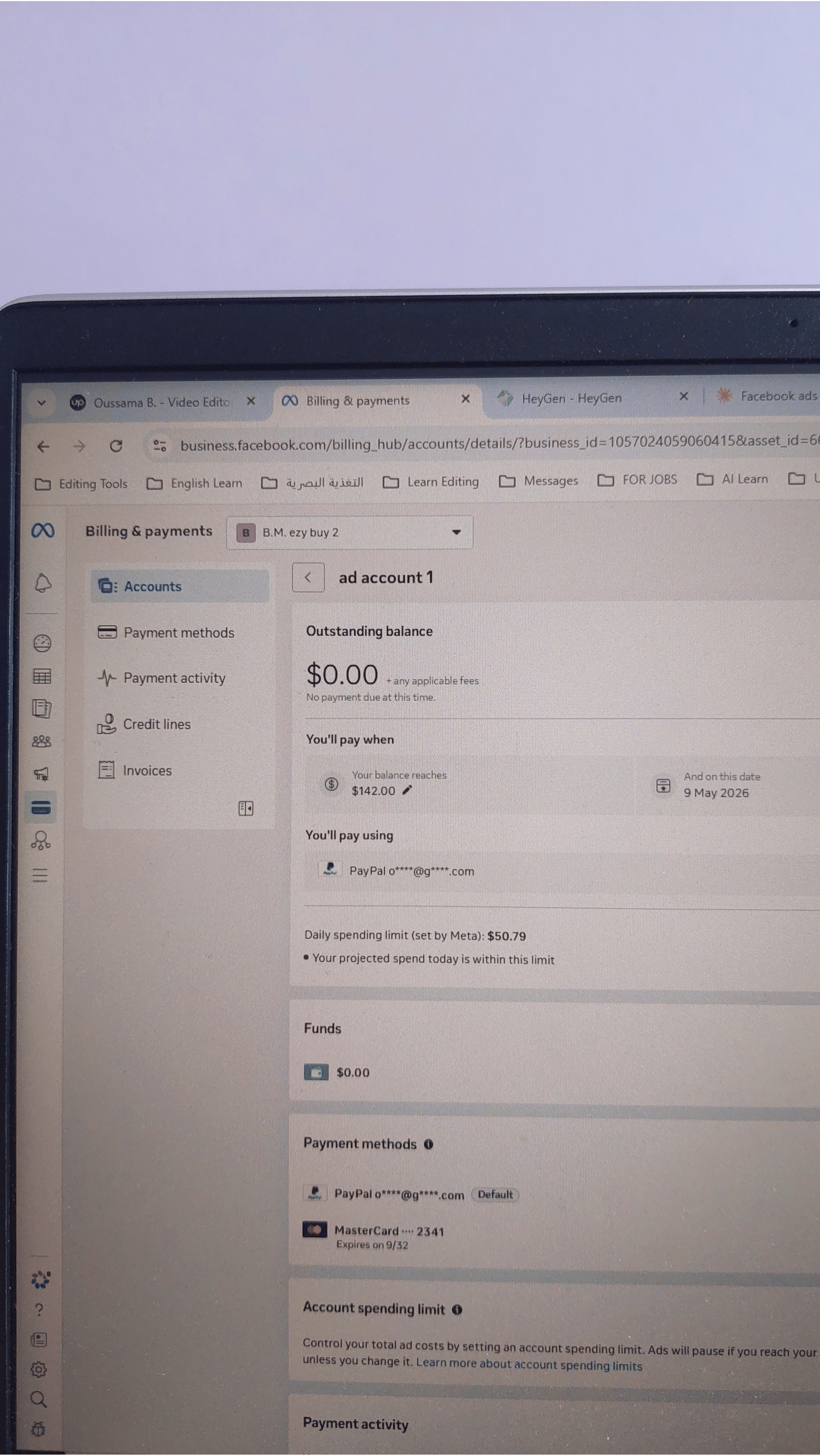The width and height of the screenshot is (820, 1456).
Task: Open the megaphone icon in the sidebar
Action: pyautogui.click(x=41, y=774)
